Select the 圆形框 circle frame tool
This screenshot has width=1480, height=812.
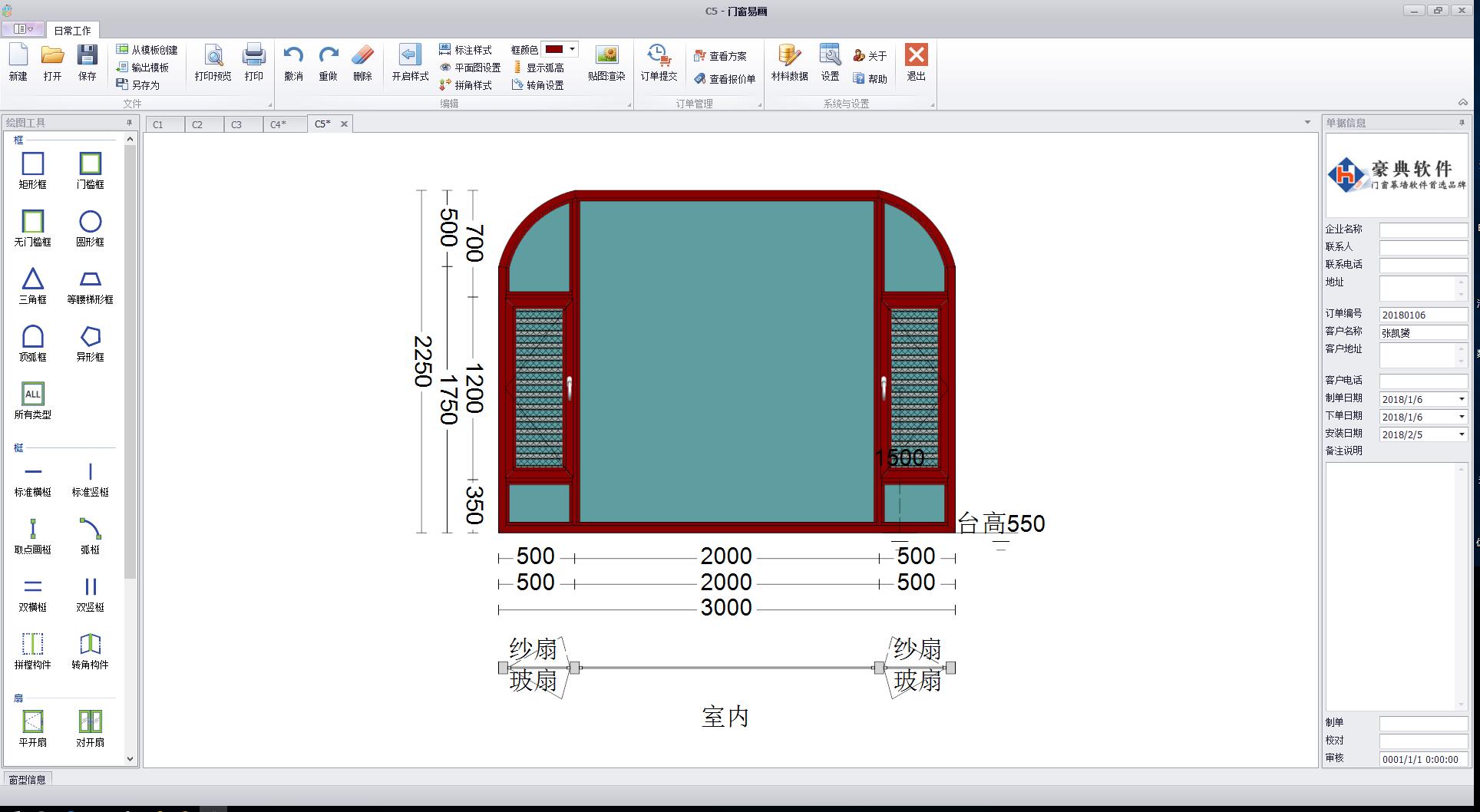point(90,227)
